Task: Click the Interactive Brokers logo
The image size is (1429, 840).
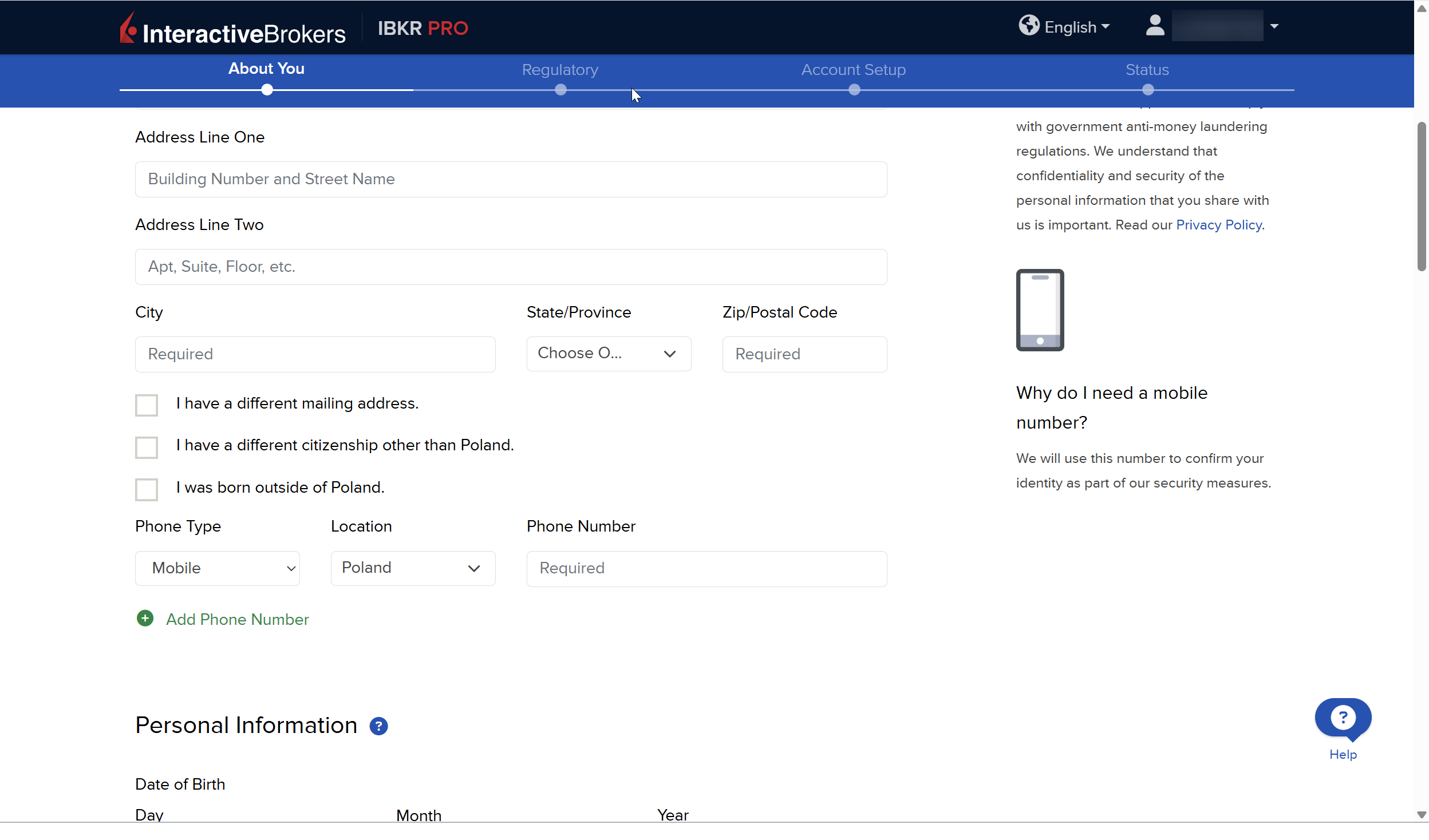Action: (x=232, y=29)
